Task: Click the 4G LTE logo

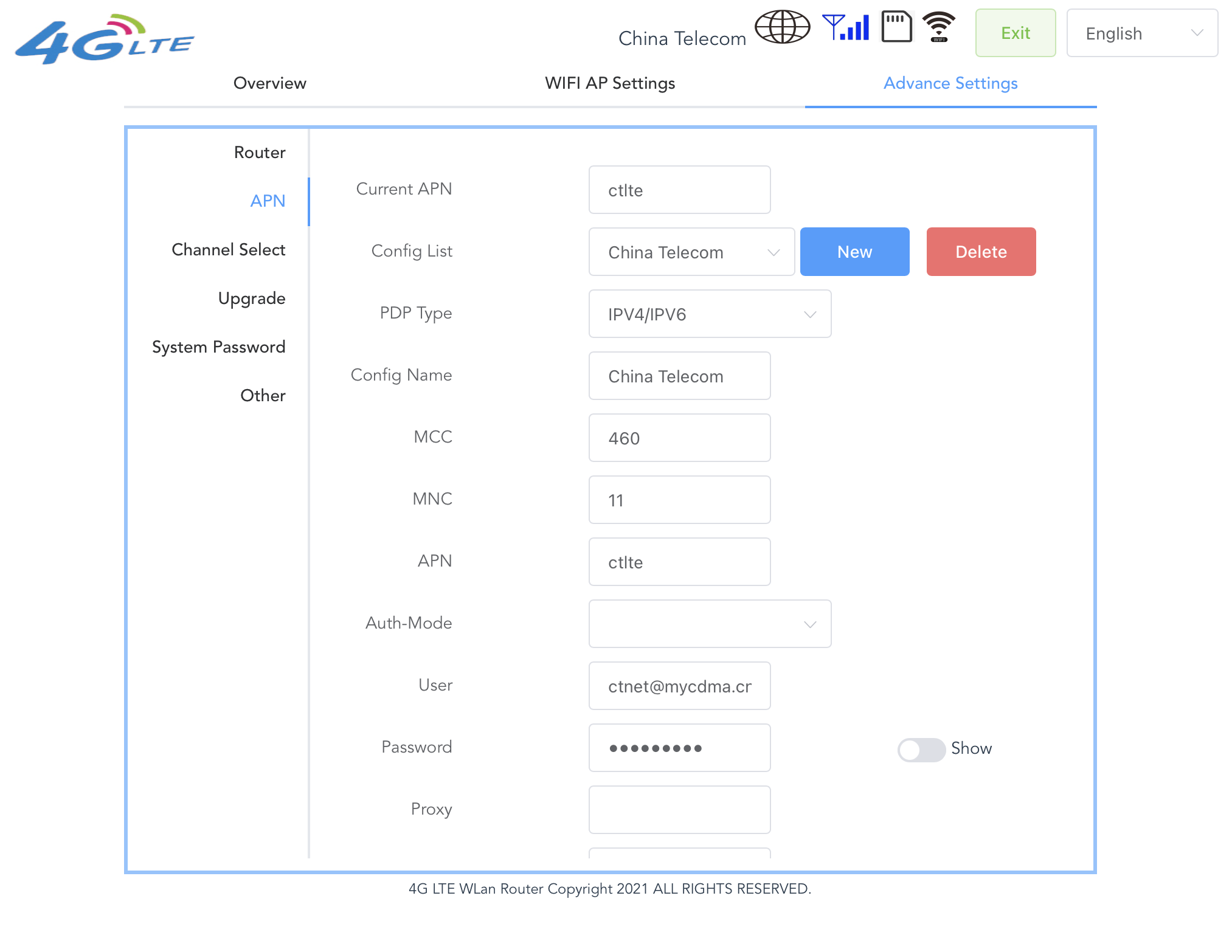Action: (x=105, y=40)
